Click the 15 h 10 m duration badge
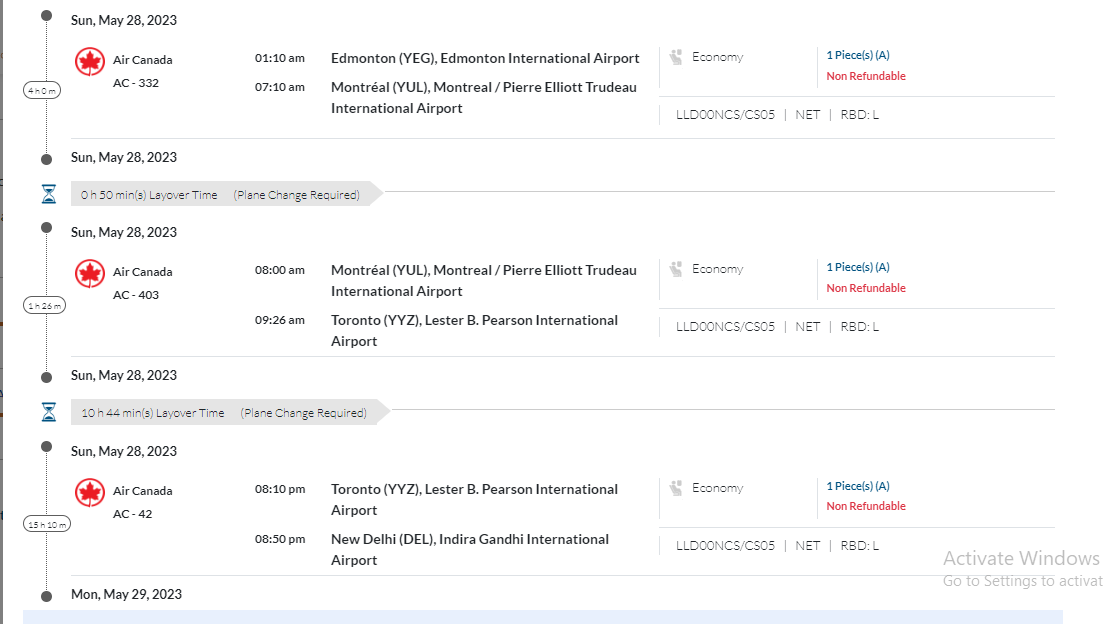Viewport: 1103px width, 624px height. coord(46,524)
